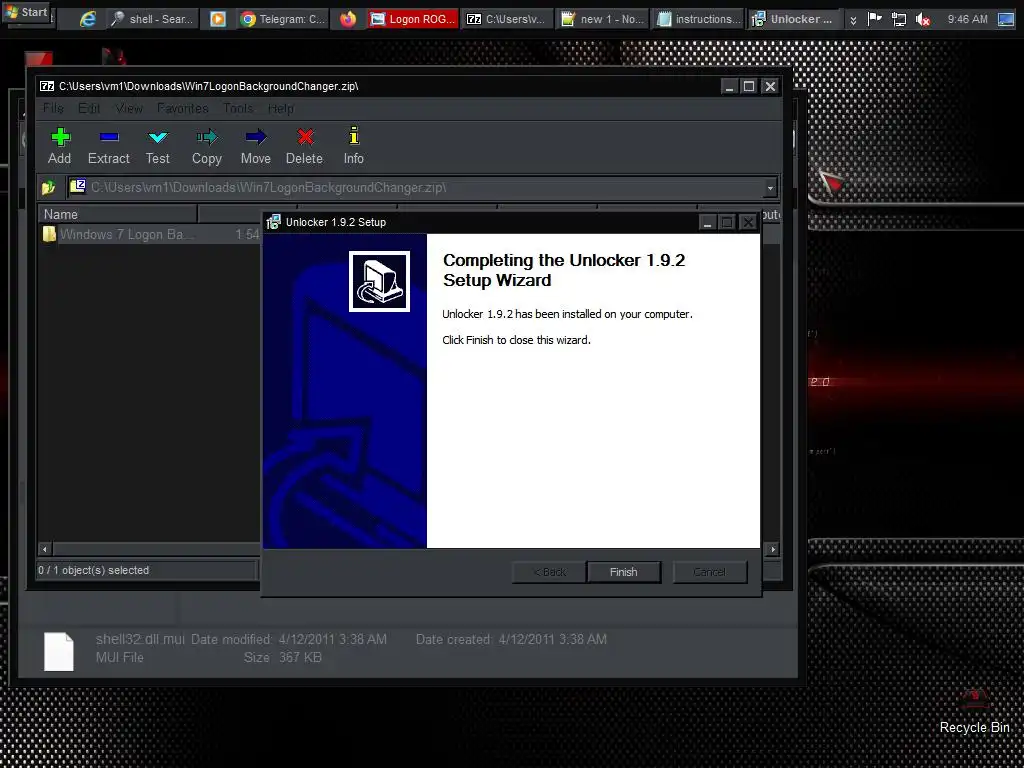Image resolution: width=1024 pixels, height=768 pixels.
Task: Sort by the Name column header in 7-Zip
Action: pyautogui.click(x=118, y=214)
